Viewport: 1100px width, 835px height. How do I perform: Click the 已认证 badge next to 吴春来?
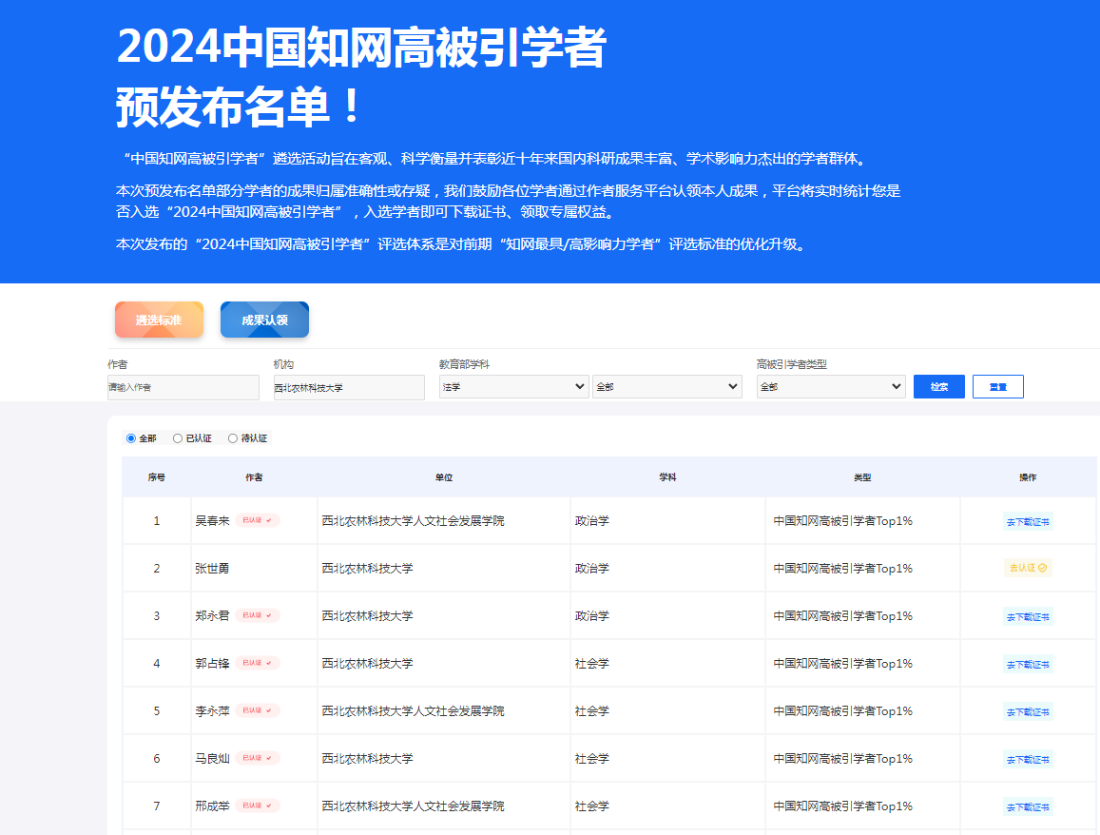click(x=257, y=521)
